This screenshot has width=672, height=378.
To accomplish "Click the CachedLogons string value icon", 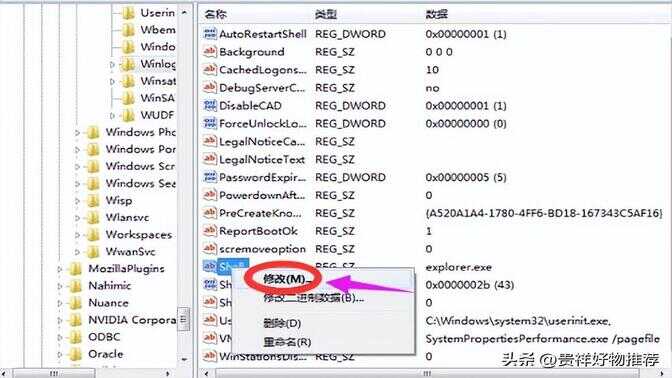I will [210, 69].
